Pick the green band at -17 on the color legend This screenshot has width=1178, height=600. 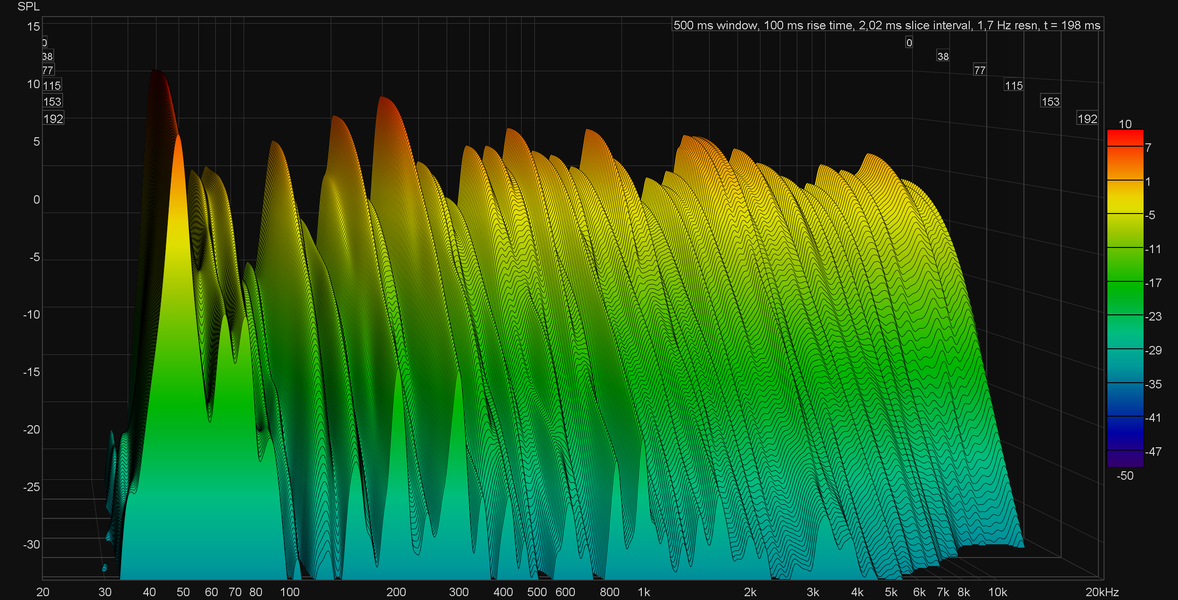pos(1124,284)
